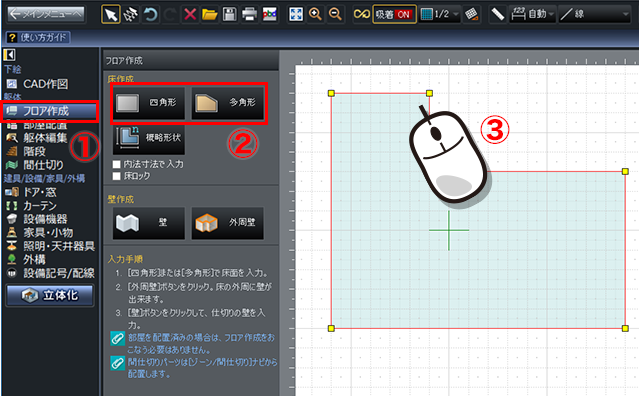640x396 pixels.
Task: Return via メインメニューへ button
Action: click(46, 14)
